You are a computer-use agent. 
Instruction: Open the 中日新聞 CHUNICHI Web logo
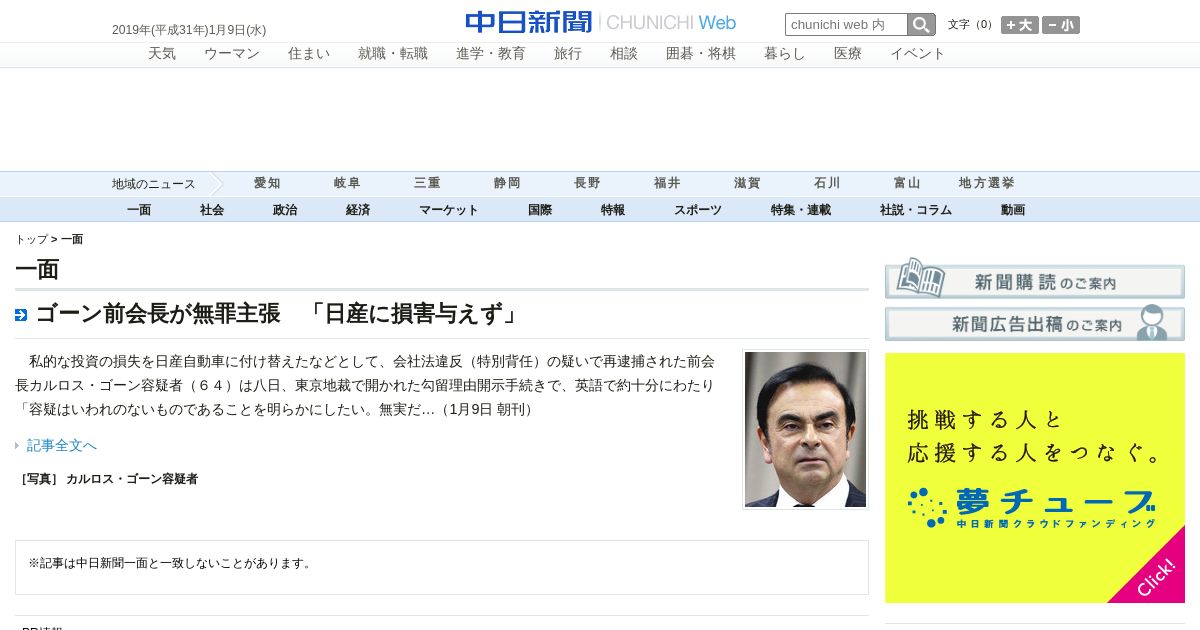coord(600,22)
